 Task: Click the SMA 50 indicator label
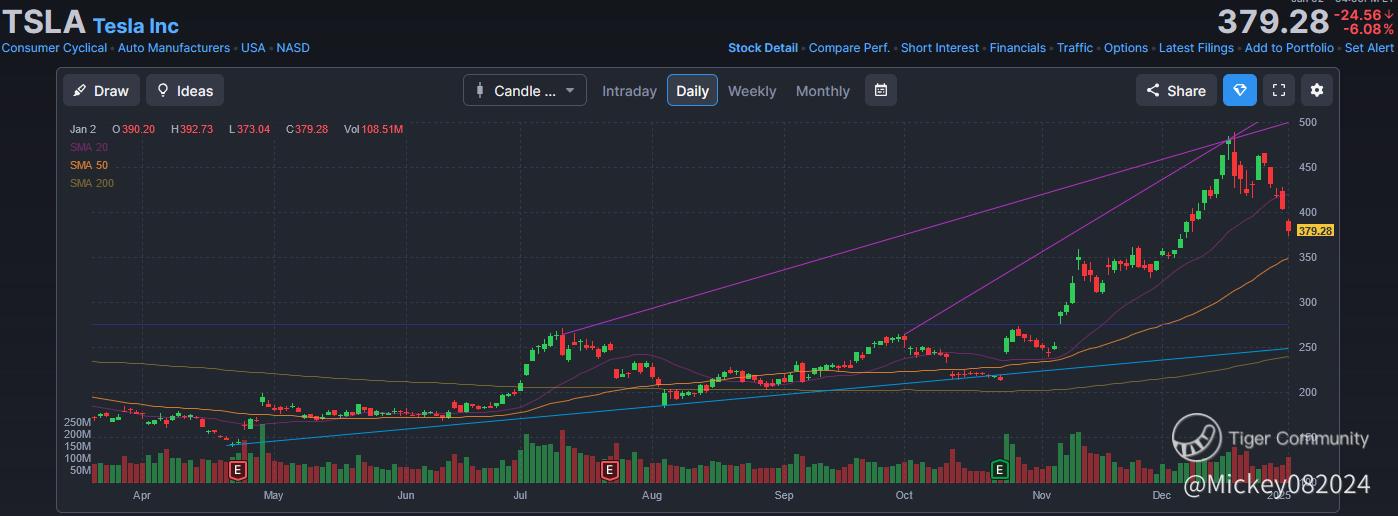89,165
